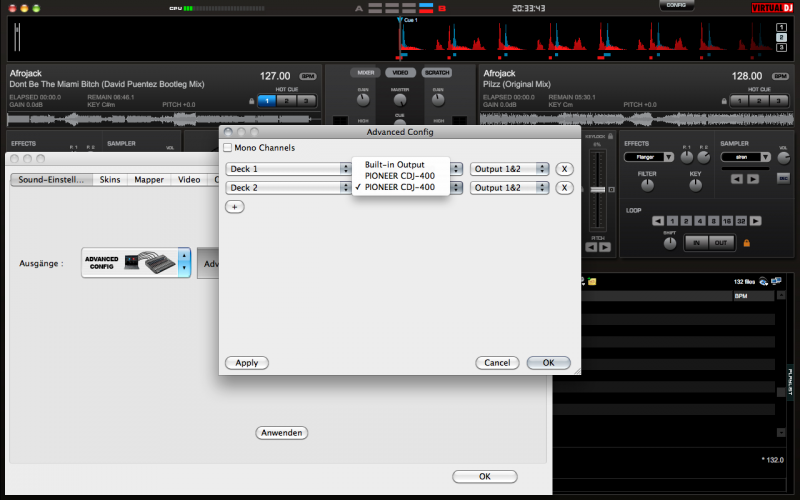This screenshot has width=800, height=500.
Task: Open the Flanger effects dropdown
Action: click(648, 157)
